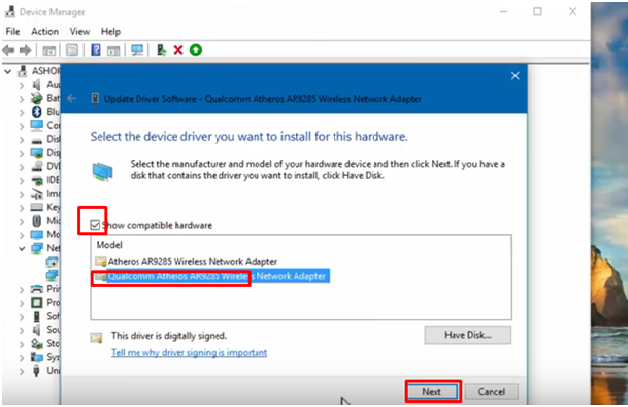Select the USB controllers icon in tree
The image size is (628, 407).
[36, 371]
